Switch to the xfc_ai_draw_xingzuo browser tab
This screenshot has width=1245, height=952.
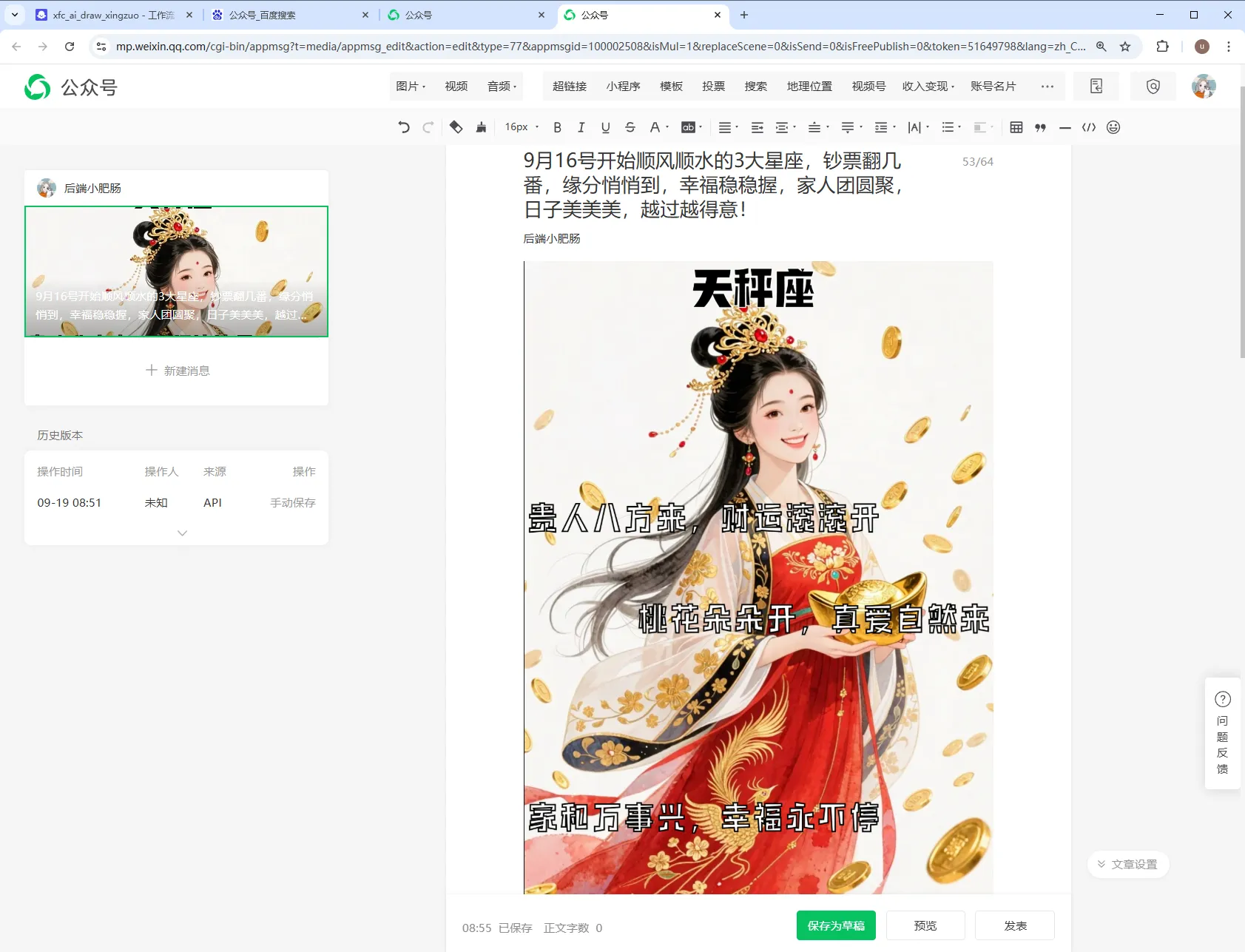(114, 15)
